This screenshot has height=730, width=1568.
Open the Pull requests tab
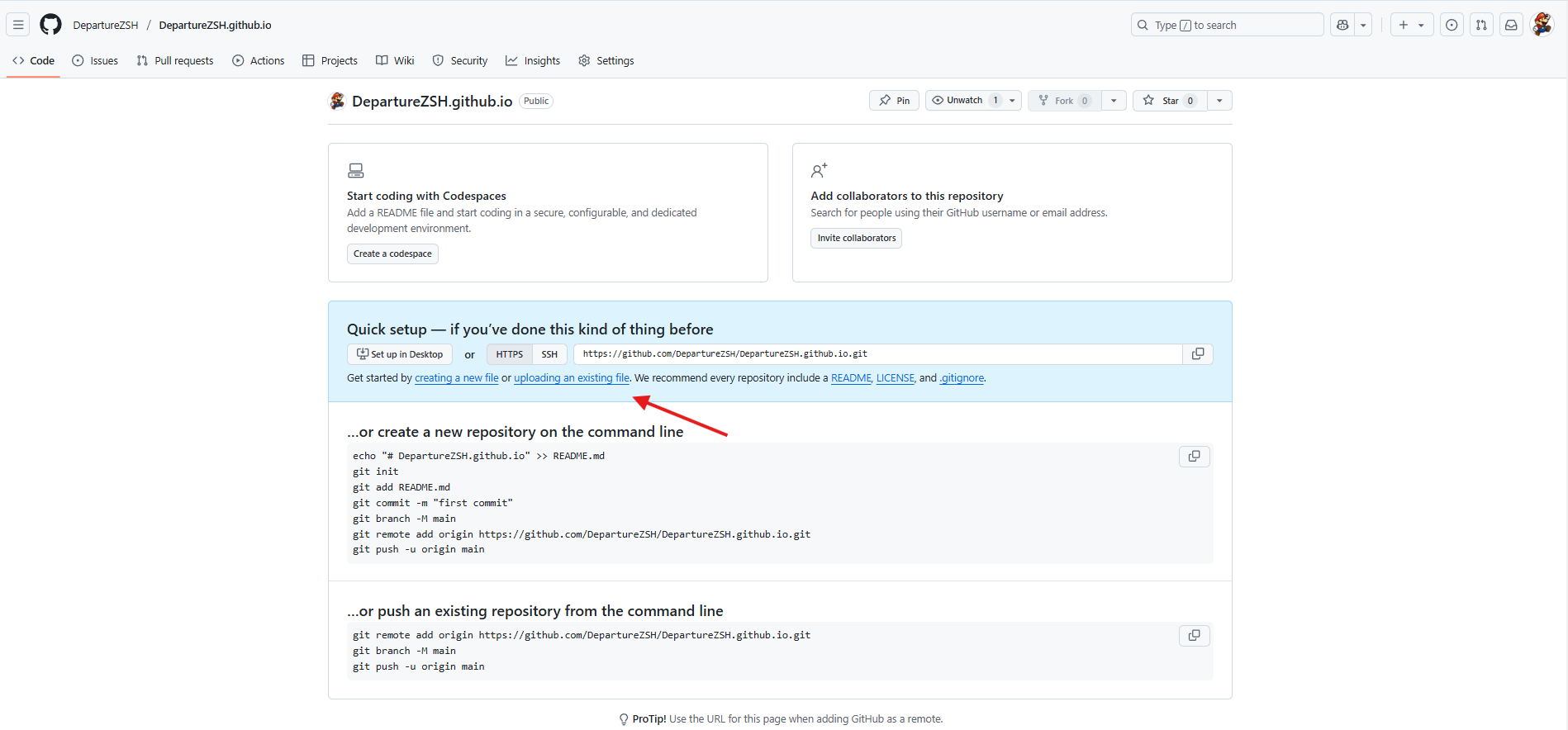(x=175, y=60)
